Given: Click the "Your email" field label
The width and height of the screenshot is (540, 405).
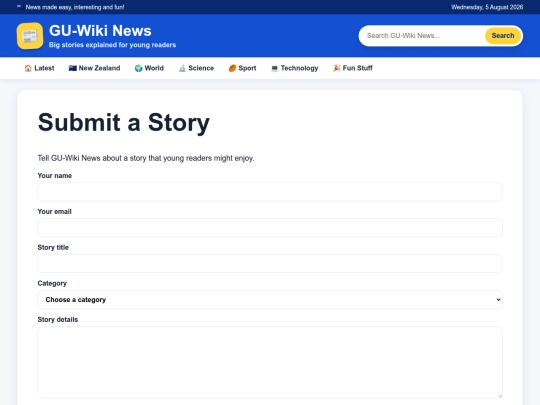Looking at the screenshot, I should click(x=54, y=211).
